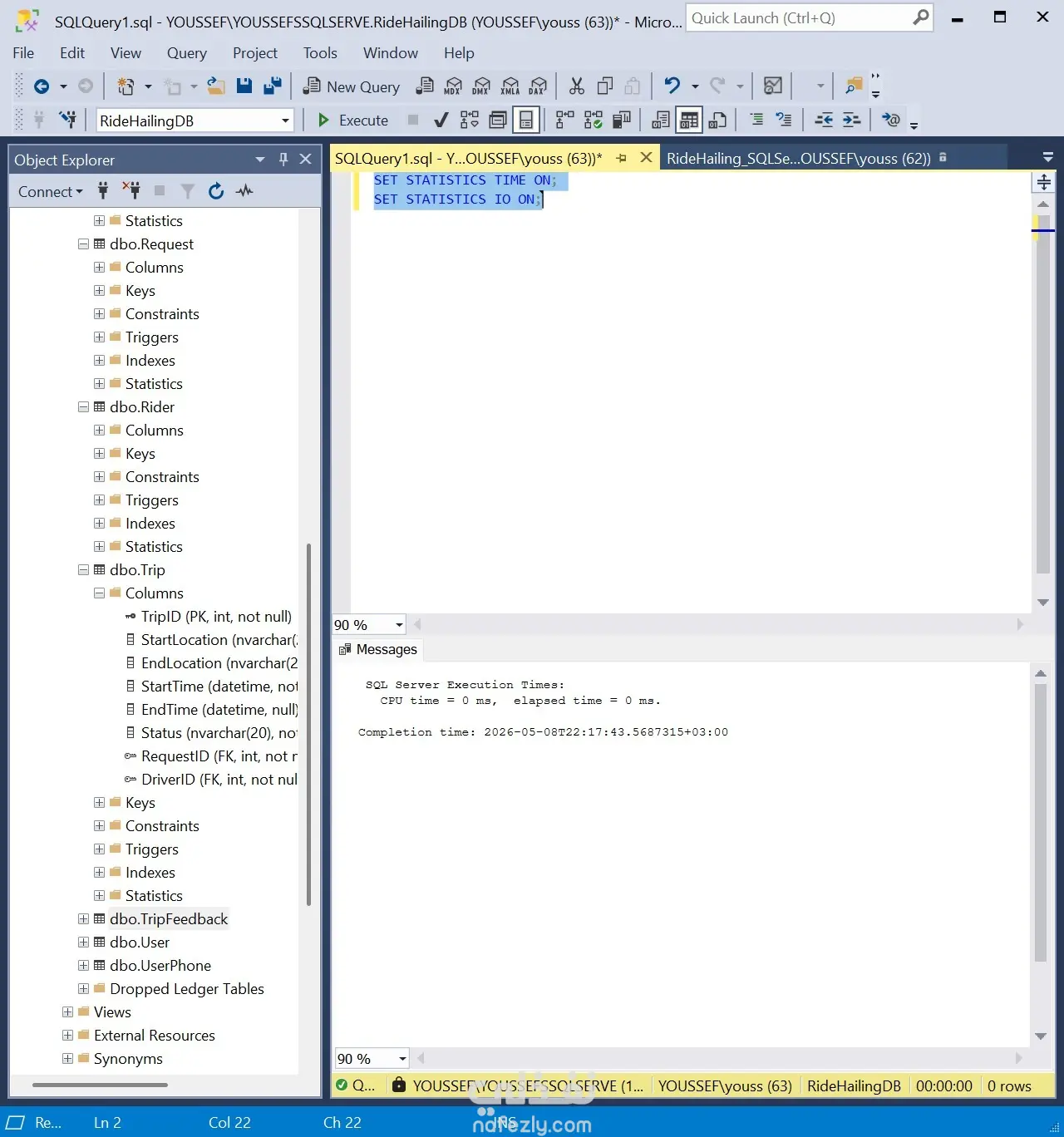
Task: Close the Object Explorer panel
Action: 306,159
